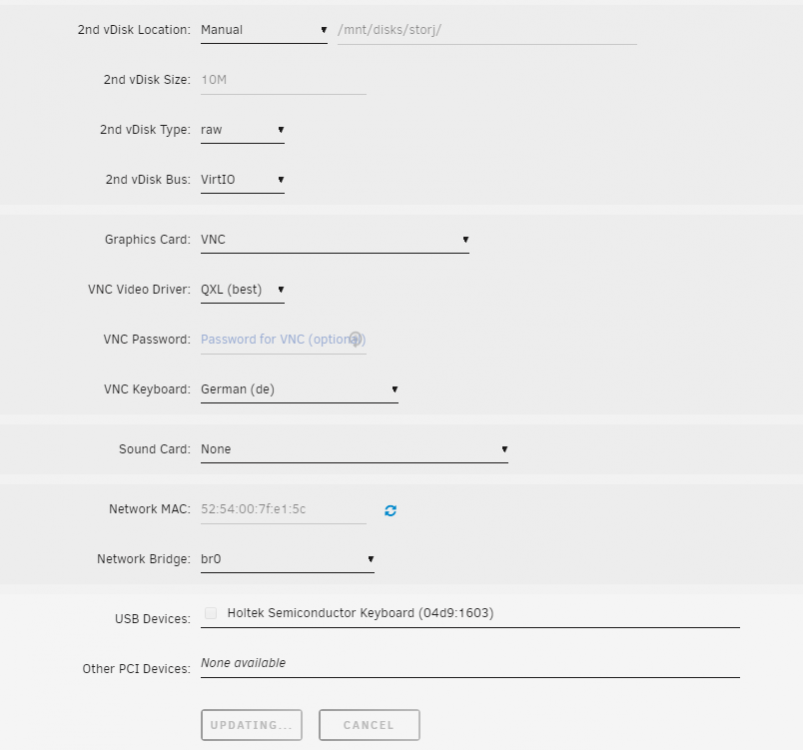
Task: Open the Network Bridge dropdown
Action: click(287, 559)
